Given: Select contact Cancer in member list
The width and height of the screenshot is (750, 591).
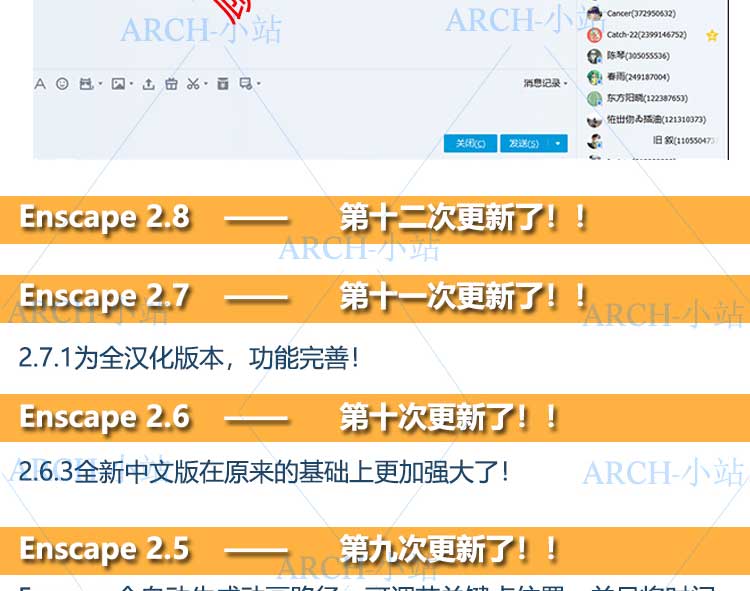Looking at the screenshot, I should pos(640,13).
